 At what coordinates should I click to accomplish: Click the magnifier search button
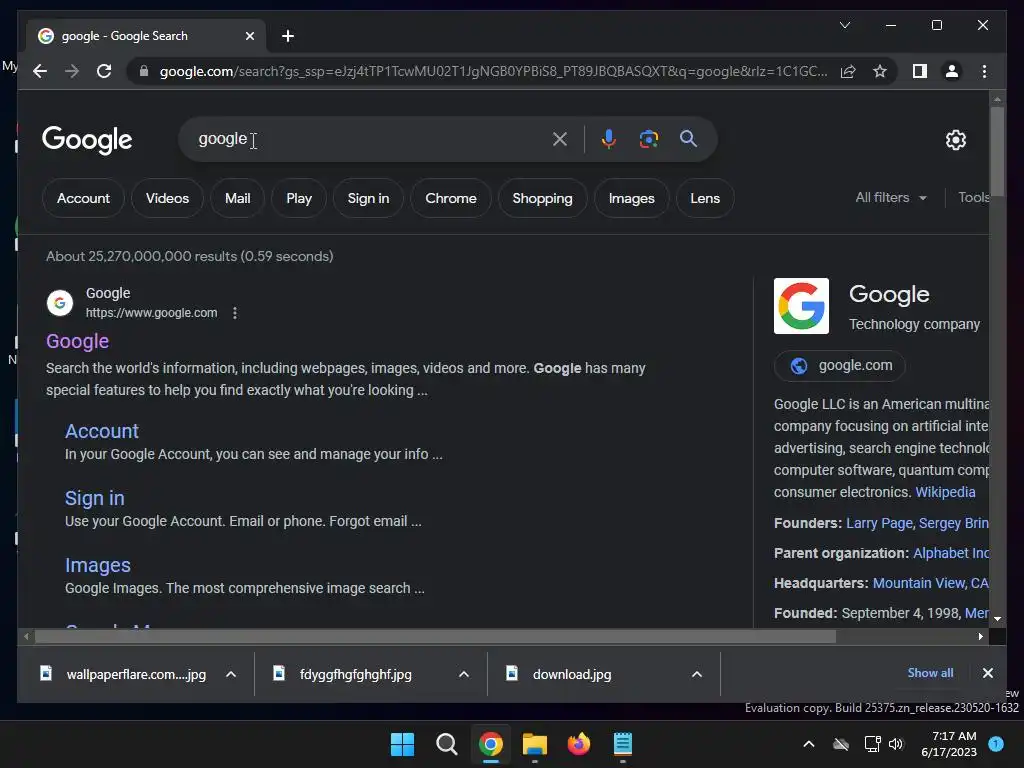point(688,138)
